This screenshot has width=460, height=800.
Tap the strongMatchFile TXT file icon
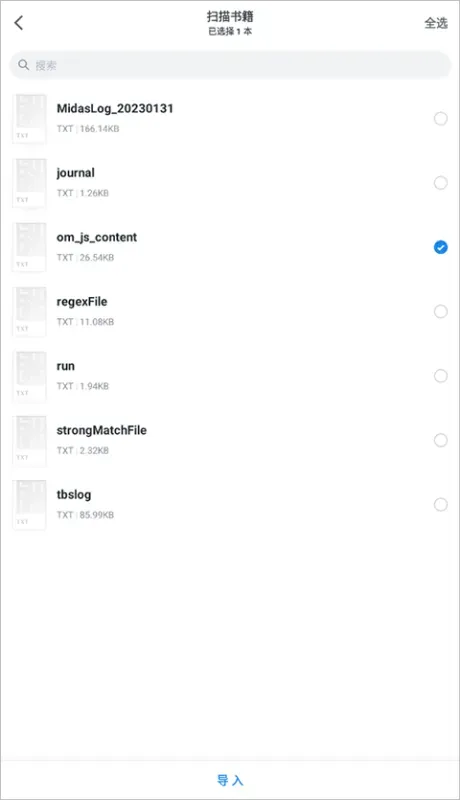click(x=29, y=440)
